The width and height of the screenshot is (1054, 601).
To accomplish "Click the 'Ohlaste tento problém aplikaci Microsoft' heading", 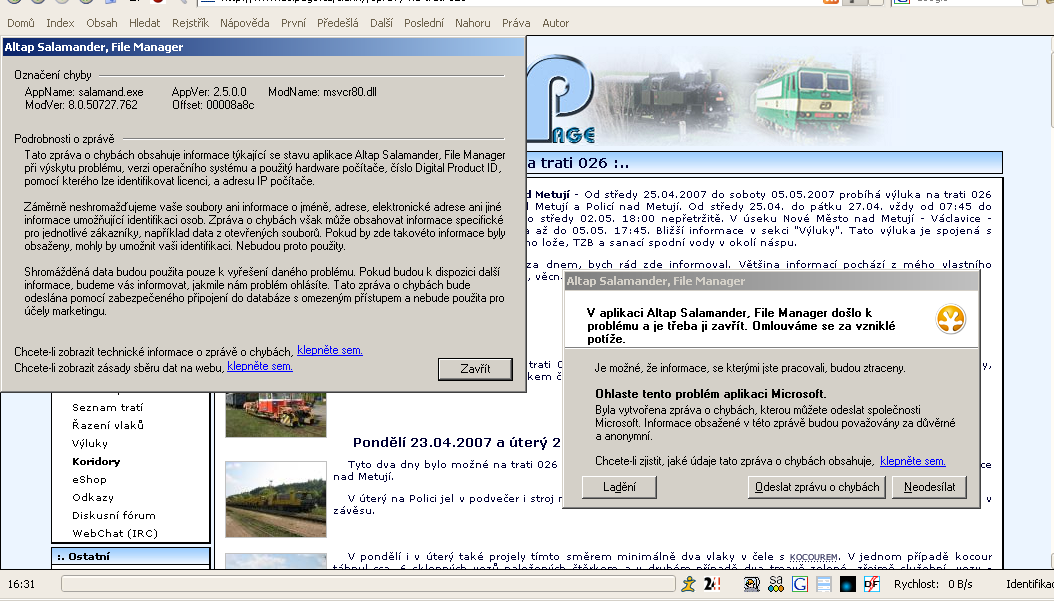I will (711, 394).
